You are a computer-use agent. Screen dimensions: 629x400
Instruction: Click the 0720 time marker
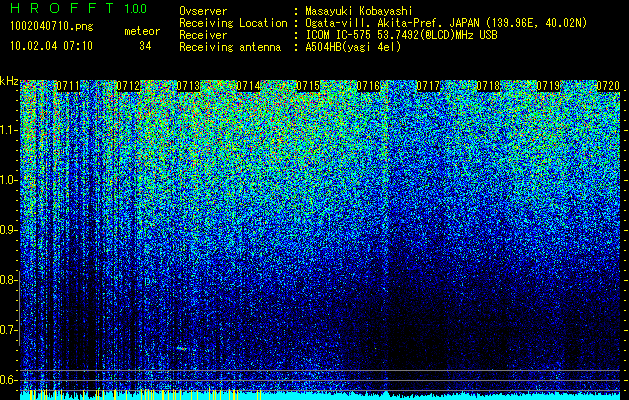point(608,86)
